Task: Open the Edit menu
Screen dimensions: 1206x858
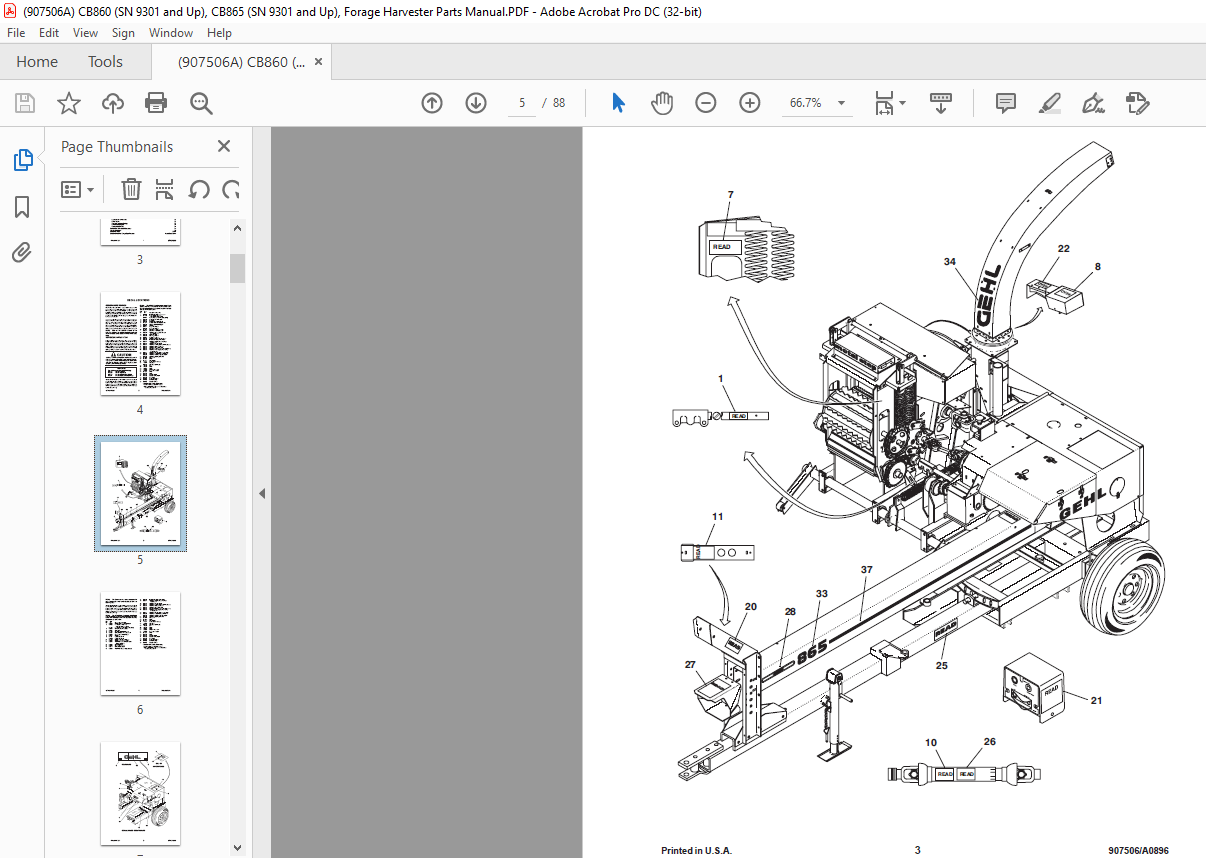Action: pyautogui.click(x=50, y=33)
